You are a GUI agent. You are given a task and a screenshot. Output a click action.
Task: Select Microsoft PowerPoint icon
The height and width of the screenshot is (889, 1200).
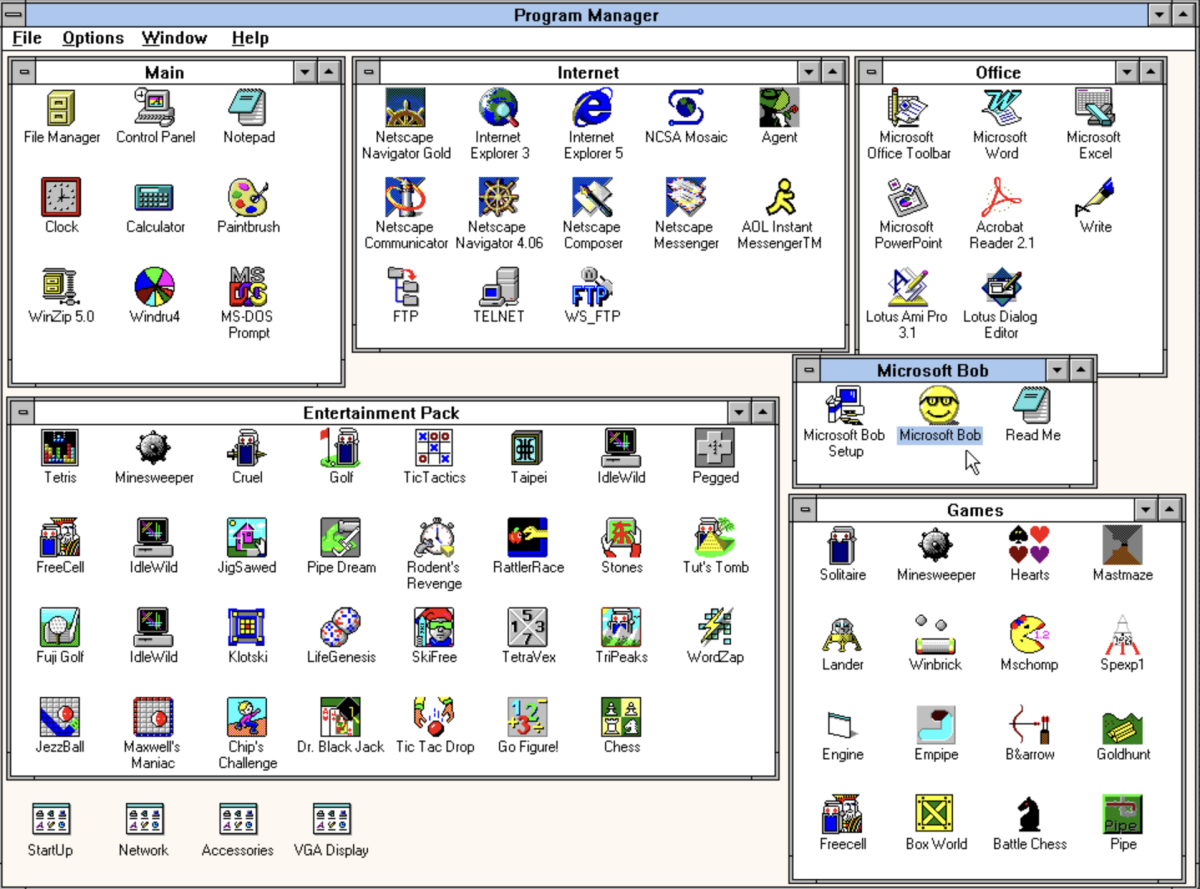tap(907, 198)
